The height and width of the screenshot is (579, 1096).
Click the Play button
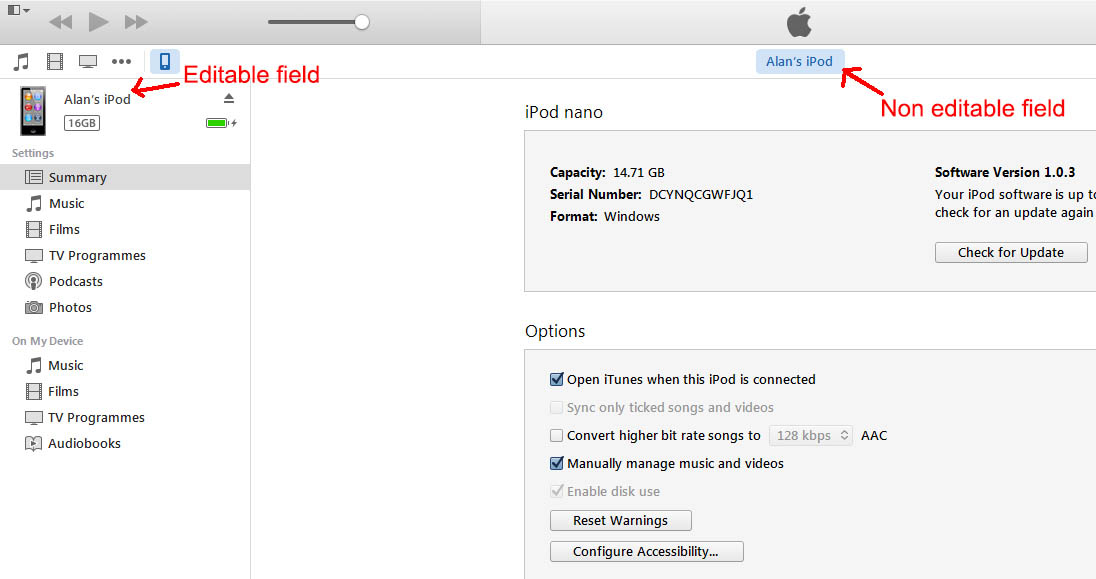point(99,22)
